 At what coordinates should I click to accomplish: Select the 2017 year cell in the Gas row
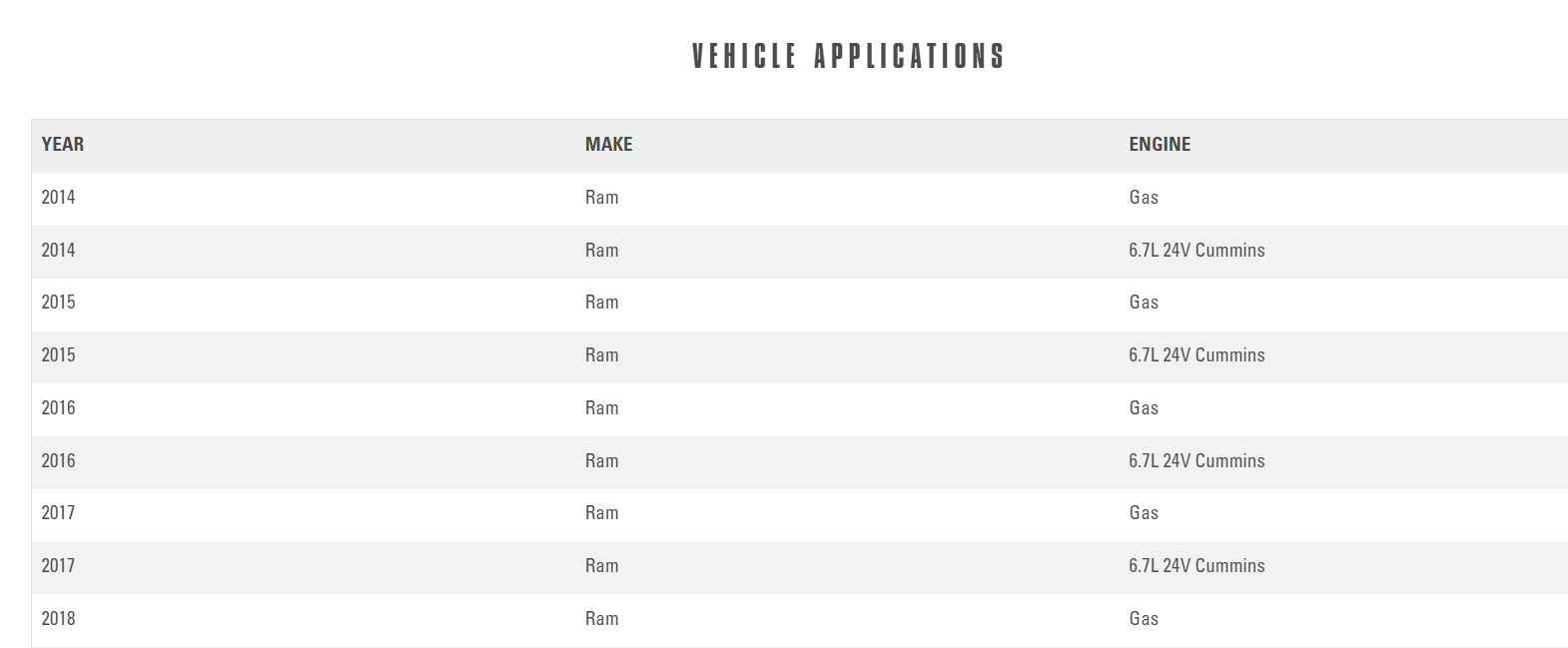coord(58,513)
